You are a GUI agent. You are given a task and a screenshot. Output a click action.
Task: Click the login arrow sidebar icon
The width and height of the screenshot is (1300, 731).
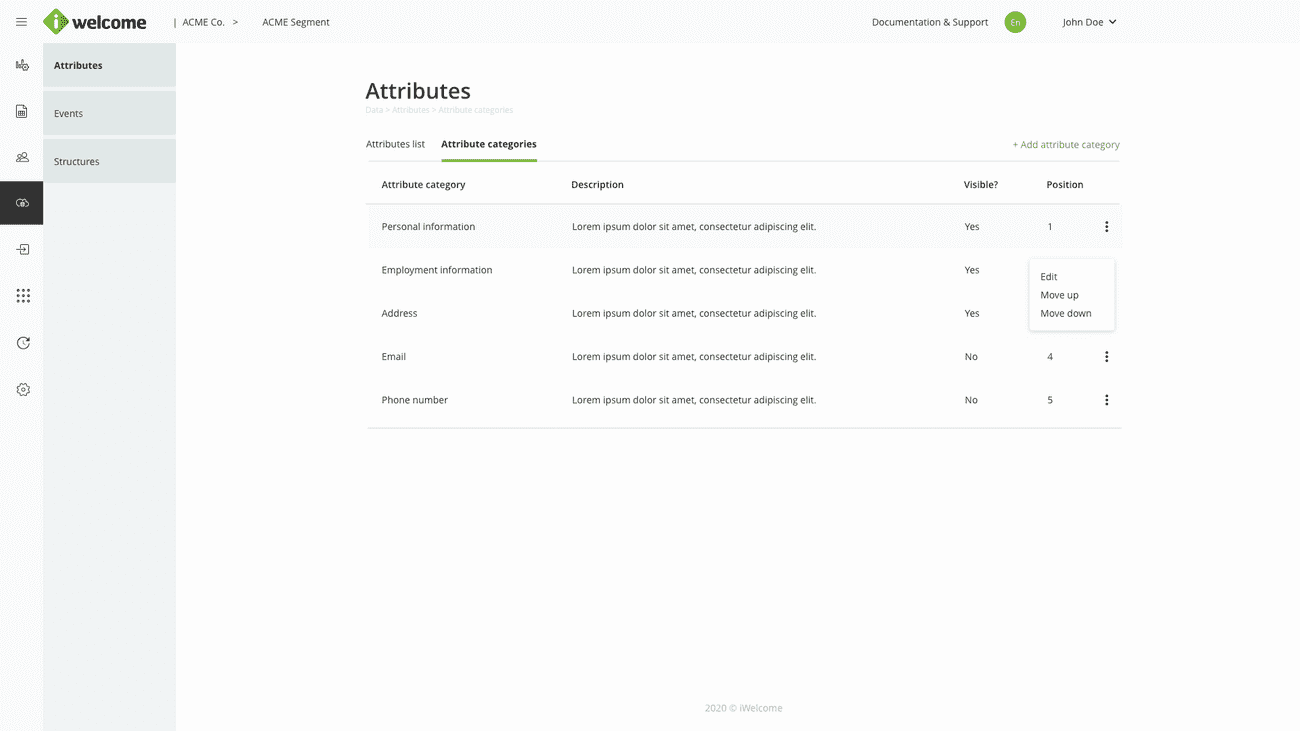pos(22,249)
